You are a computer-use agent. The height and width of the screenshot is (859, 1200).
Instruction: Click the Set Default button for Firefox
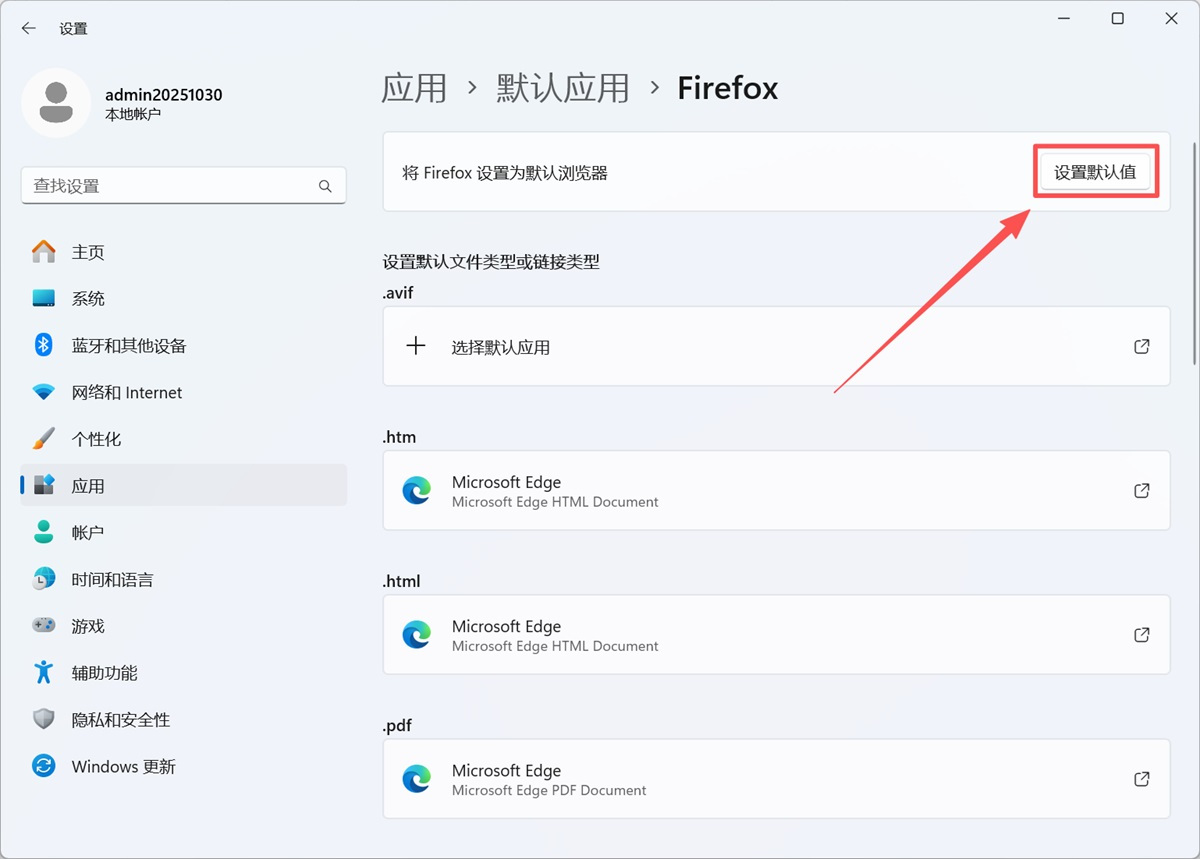tap(1095, 172)
